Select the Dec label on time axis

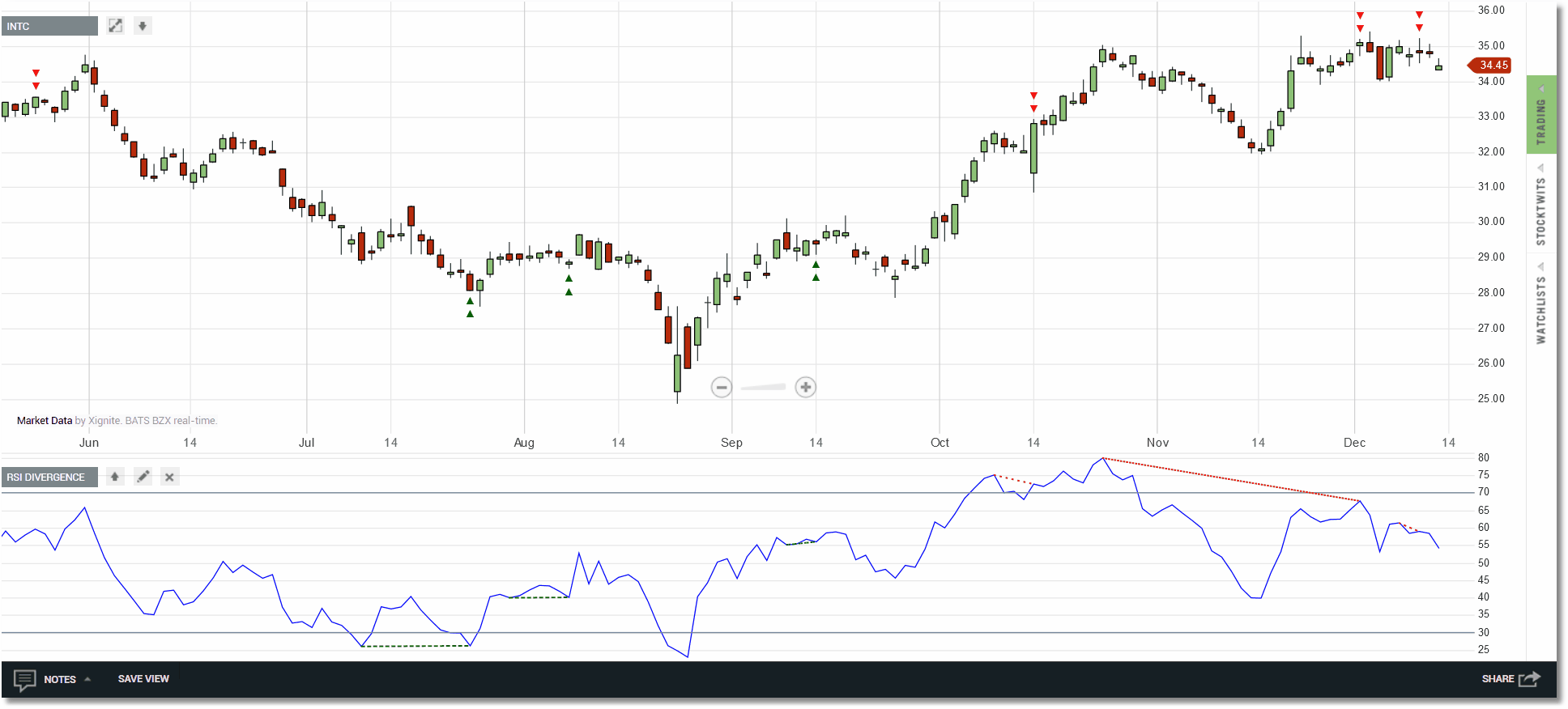pos(1354,443)
